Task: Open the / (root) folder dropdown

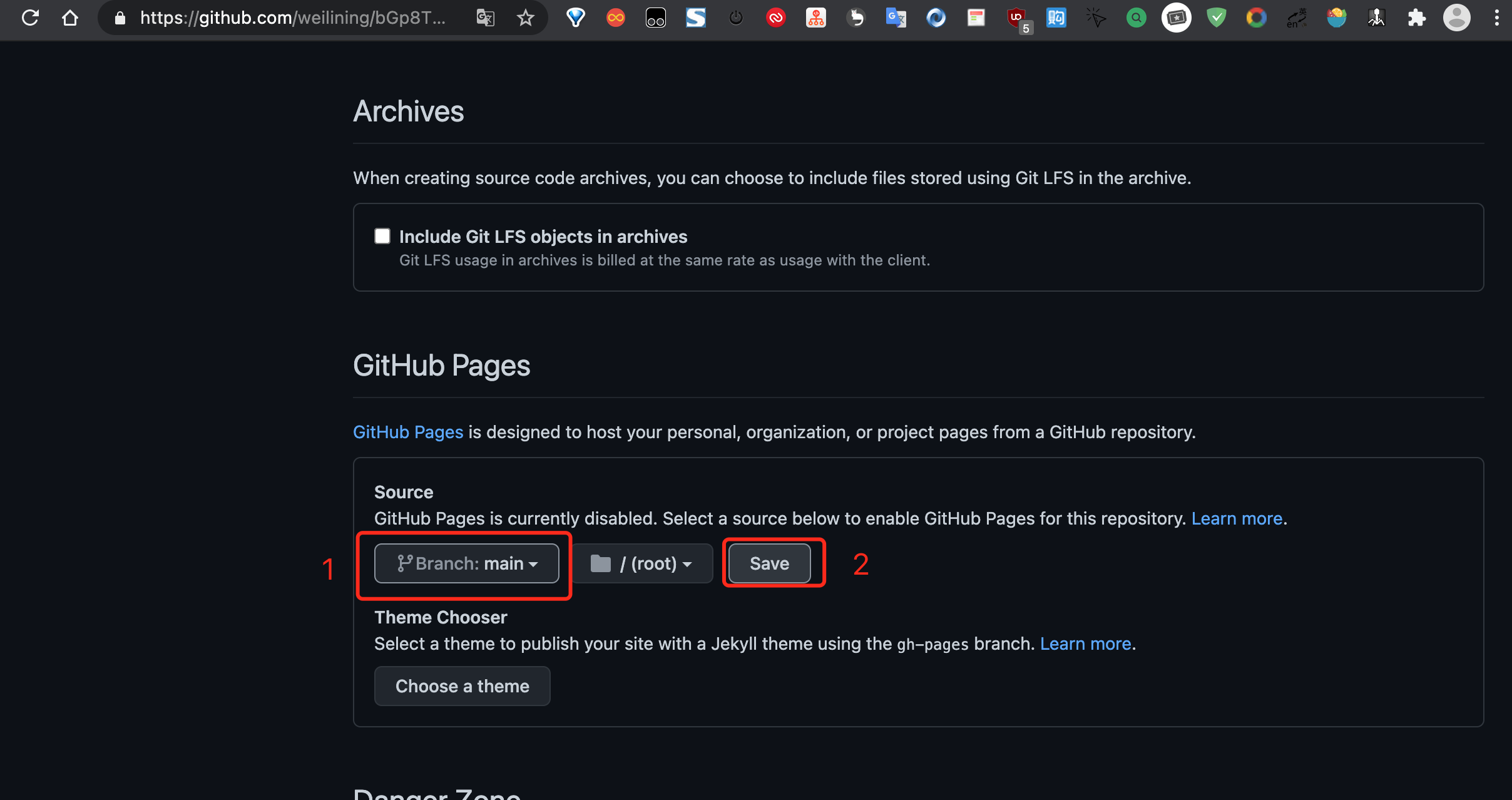Action: 642,563
